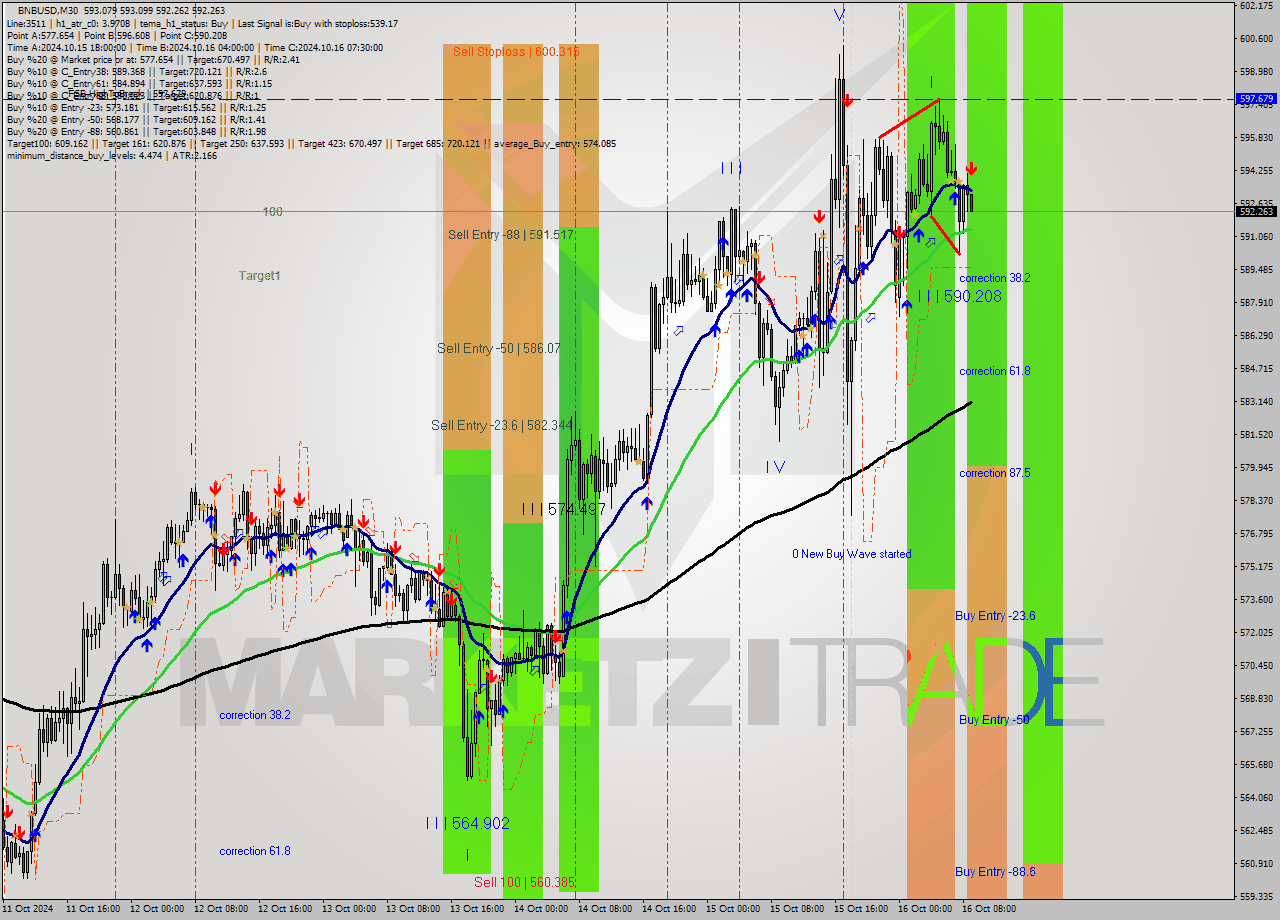The height and width of the screenshot is (920, 1280).
Task: Click the '11 Oct 2024' time label
Action: 27,909
